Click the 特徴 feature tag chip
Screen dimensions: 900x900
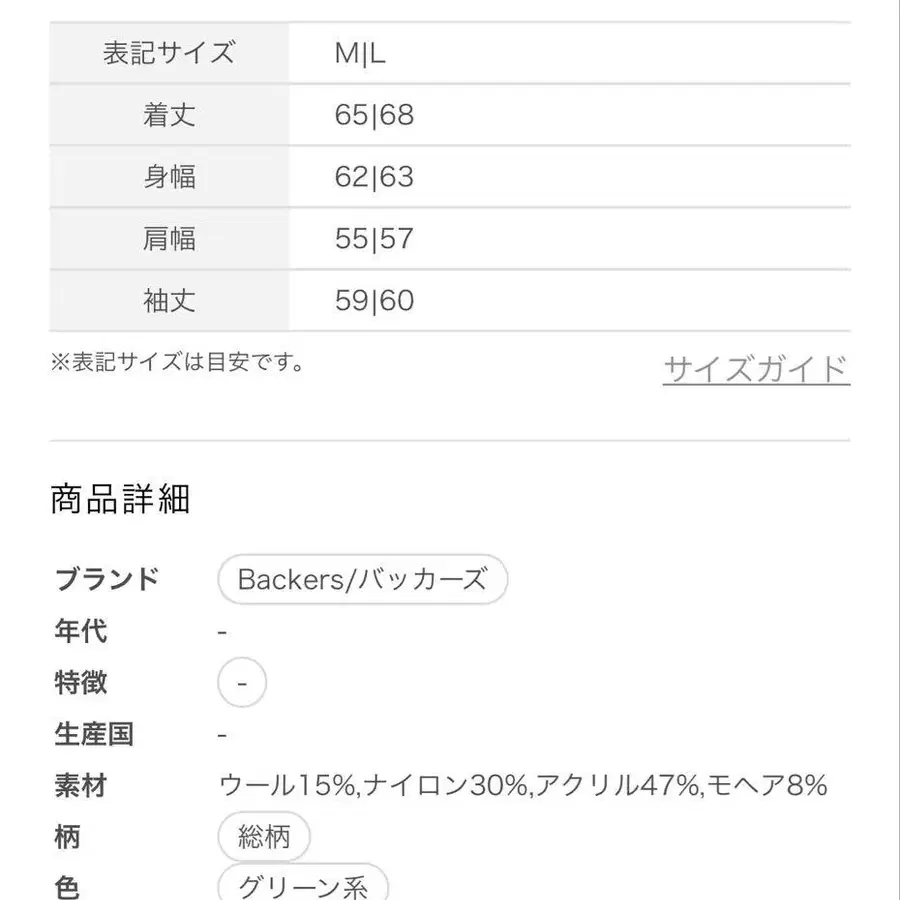coord(241,682)
